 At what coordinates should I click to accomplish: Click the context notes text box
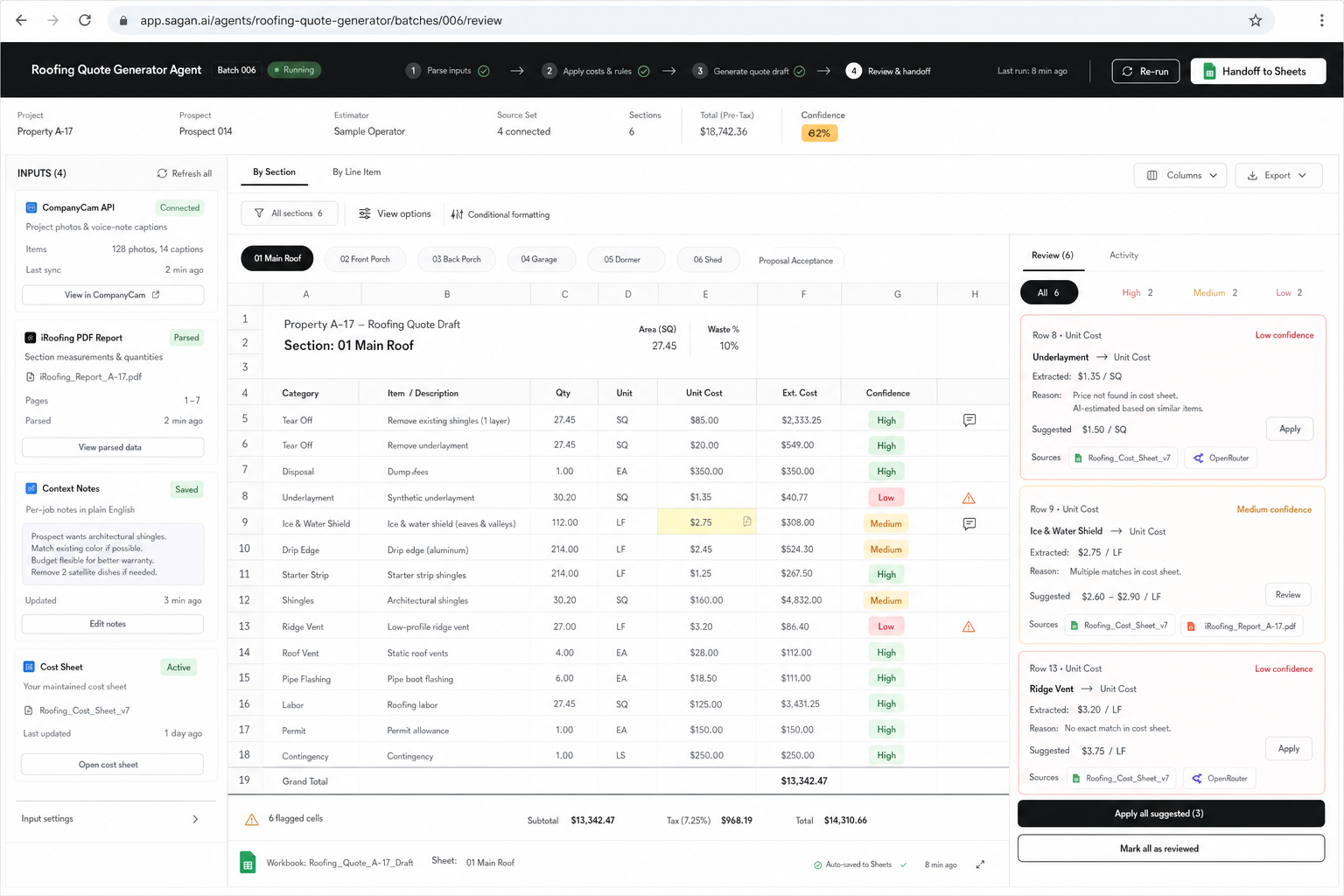(x=113, y=554)
